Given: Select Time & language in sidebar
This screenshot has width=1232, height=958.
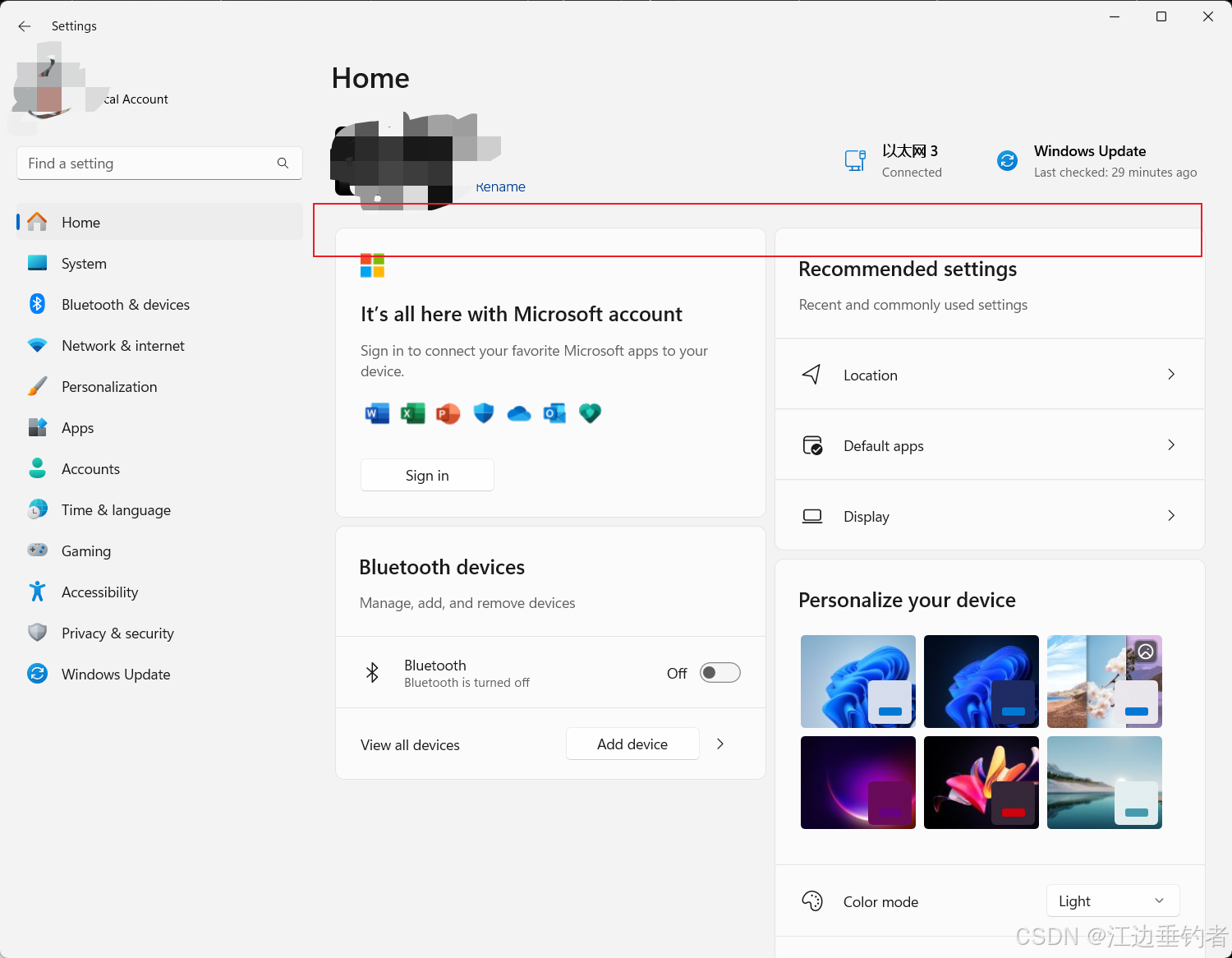Looking at the screenshot, I should (x=159, y=509).
